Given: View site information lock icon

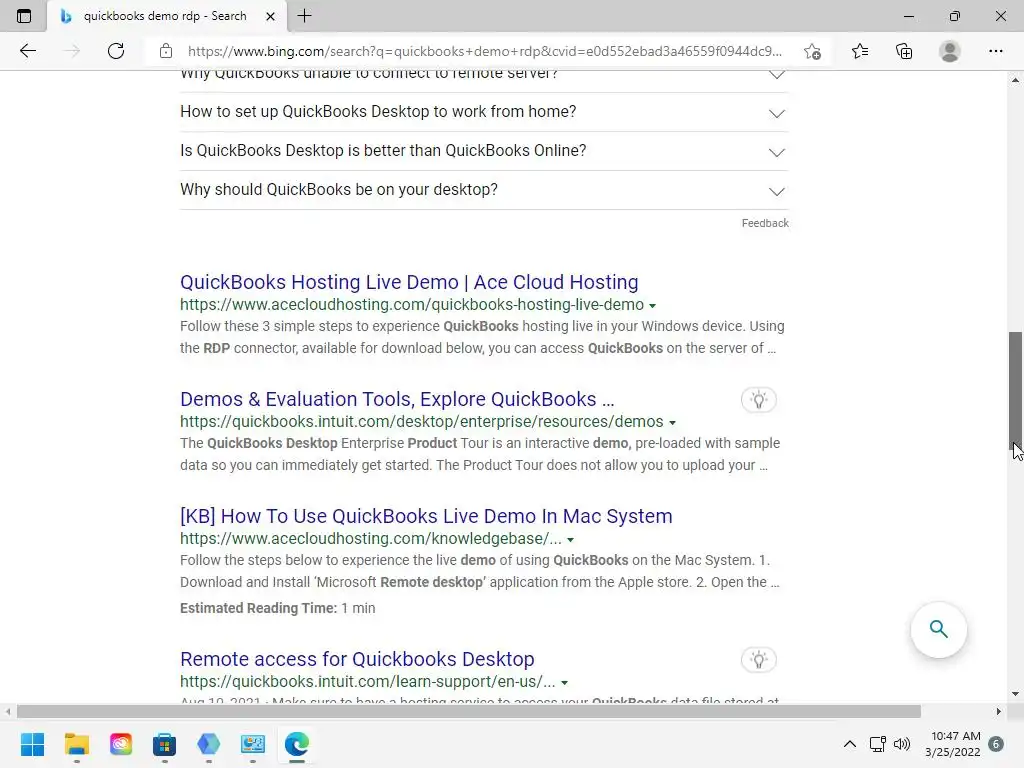Looking at the screenshot, I should pyautogui.click(x=166, y=51).
